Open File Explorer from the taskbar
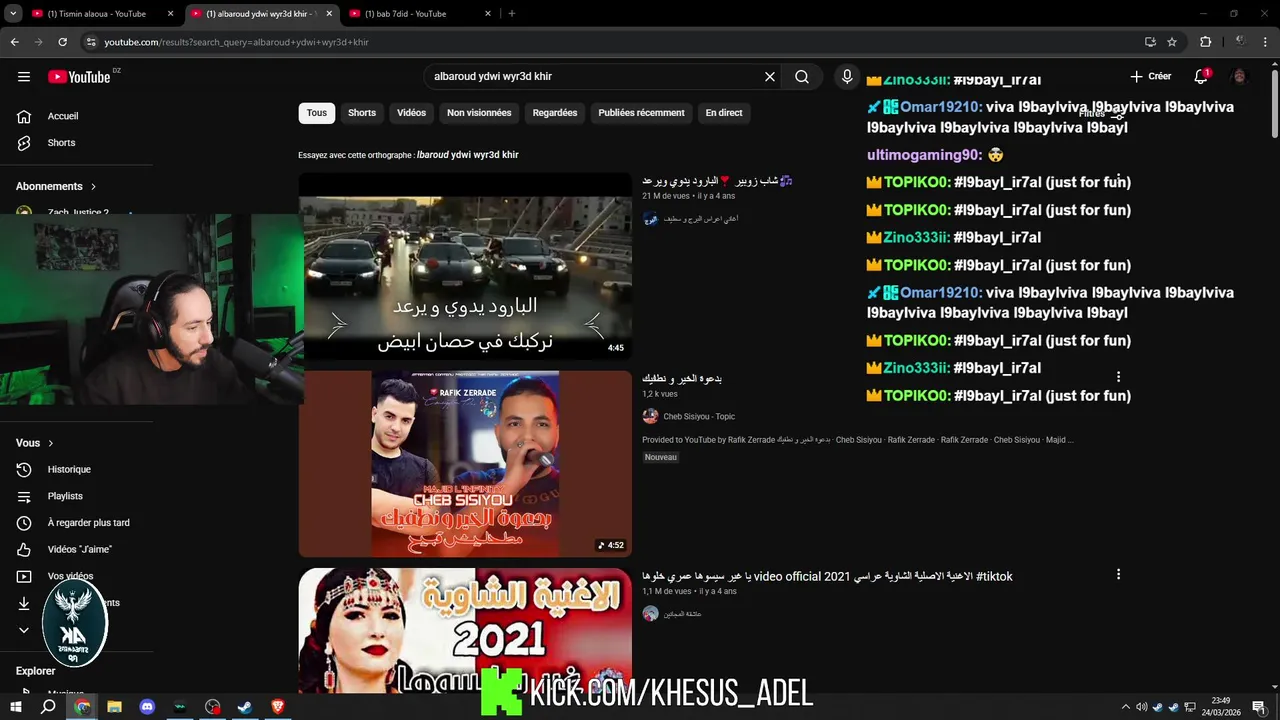 (114, 707)
